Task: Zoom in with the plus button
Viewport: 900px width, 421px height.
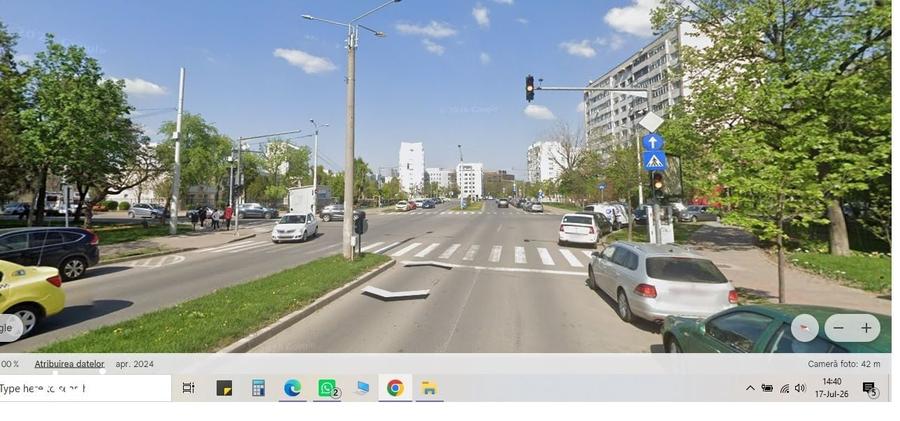Action: coord(866,328)
